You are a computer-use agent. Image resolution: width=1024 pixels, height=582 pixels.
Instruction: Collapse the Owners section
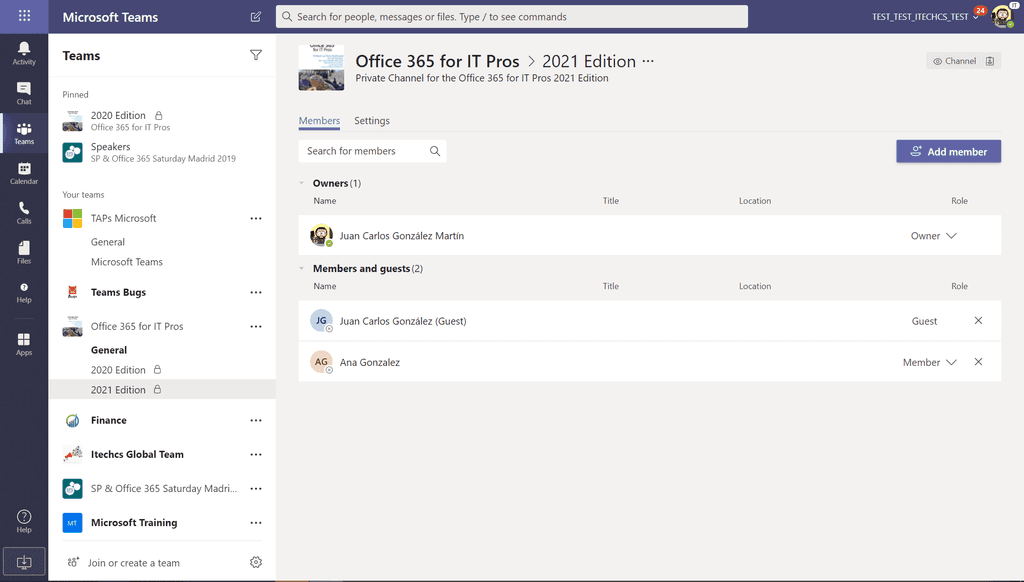coord(303,184)
